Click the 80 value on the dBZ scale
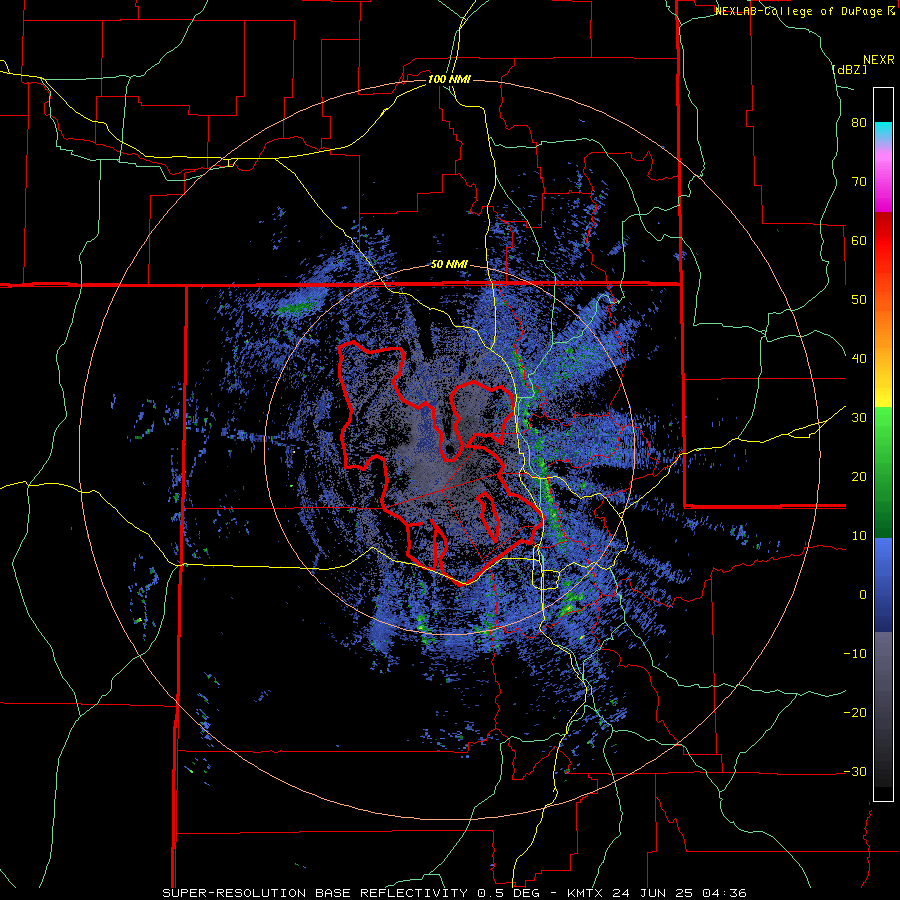This screenshot has height=900, width=900. (x=859, y=123)
